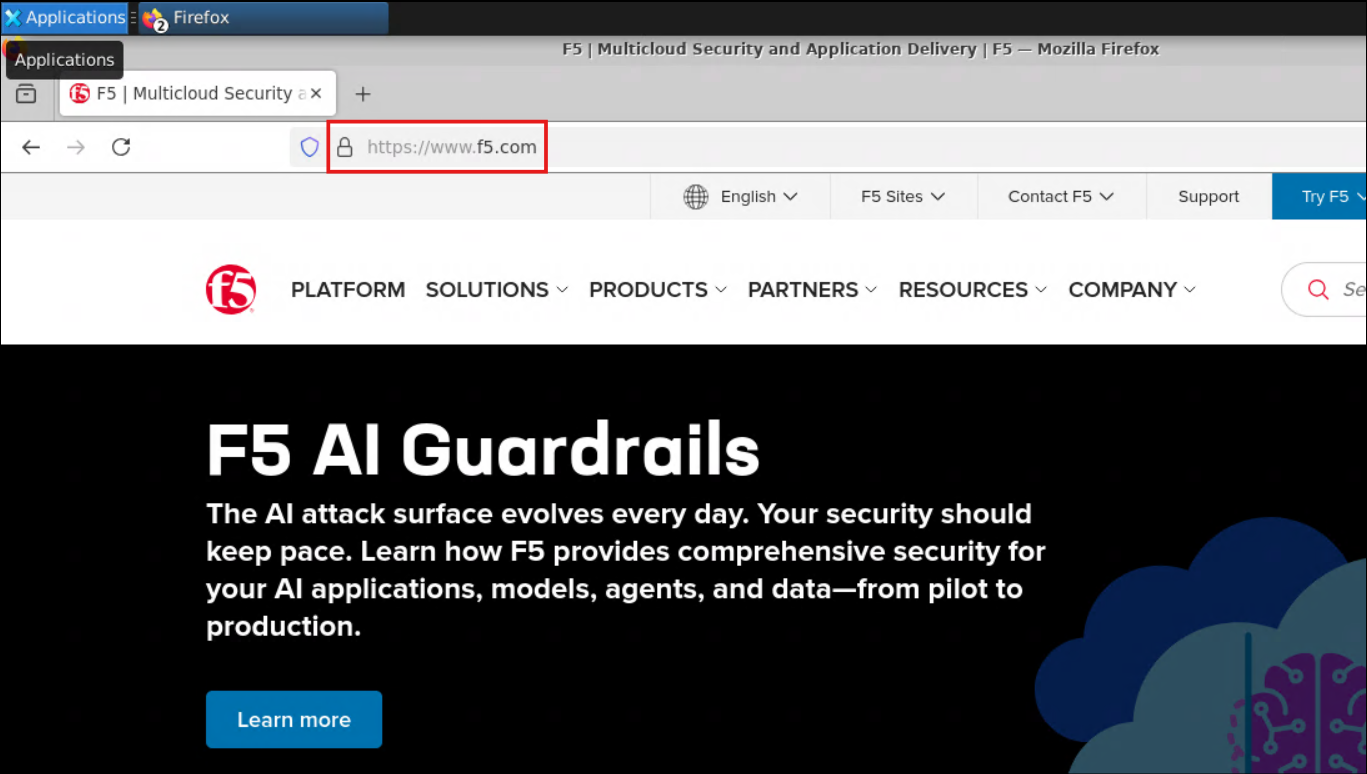The width and height of the screenshot is (1367, 774).
Task: Expand the SOLUTIONS navigation menu
Action: [x=497, y=290]
